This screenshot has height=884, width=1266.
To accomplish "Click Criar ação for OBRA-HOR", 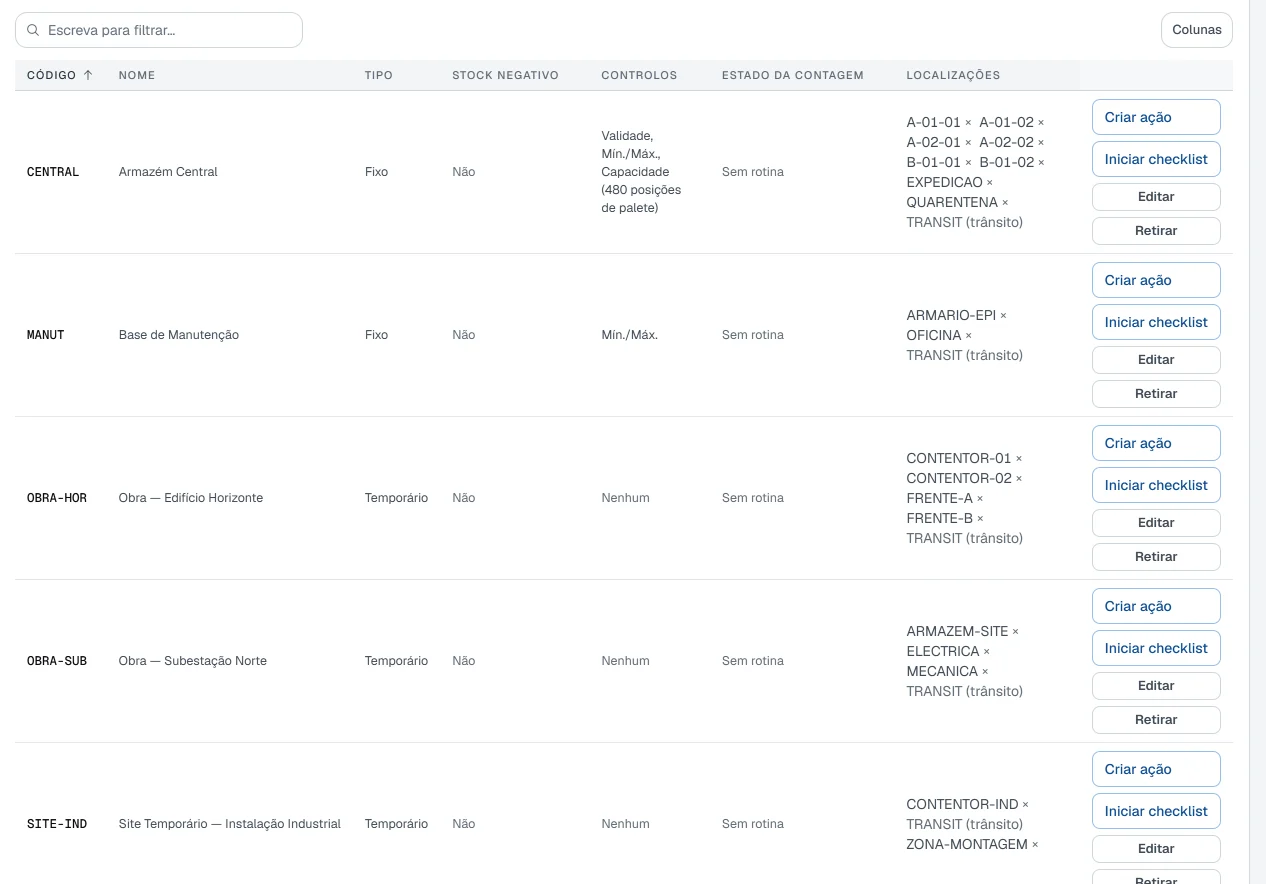I will point(1156,443).
